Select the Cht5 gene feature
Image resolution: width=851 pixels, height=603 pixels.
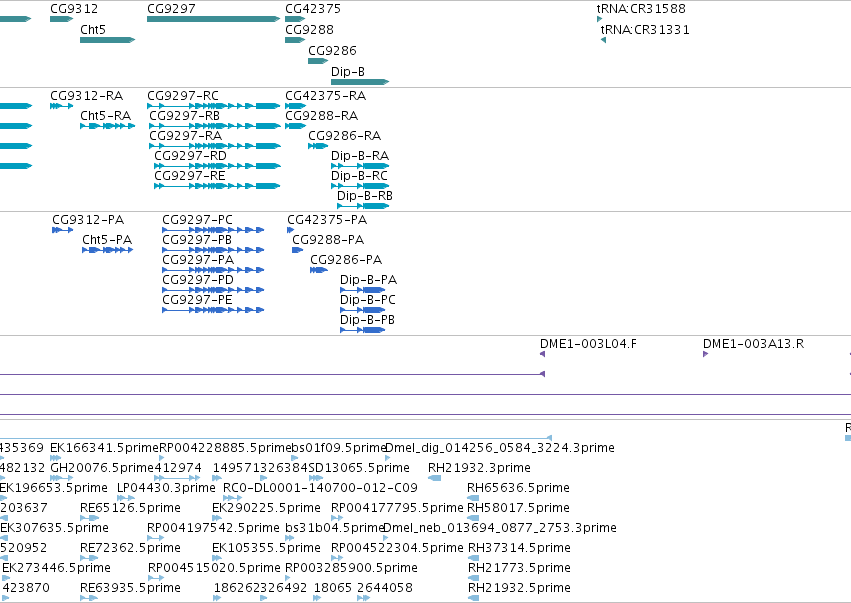coord(107,40)
